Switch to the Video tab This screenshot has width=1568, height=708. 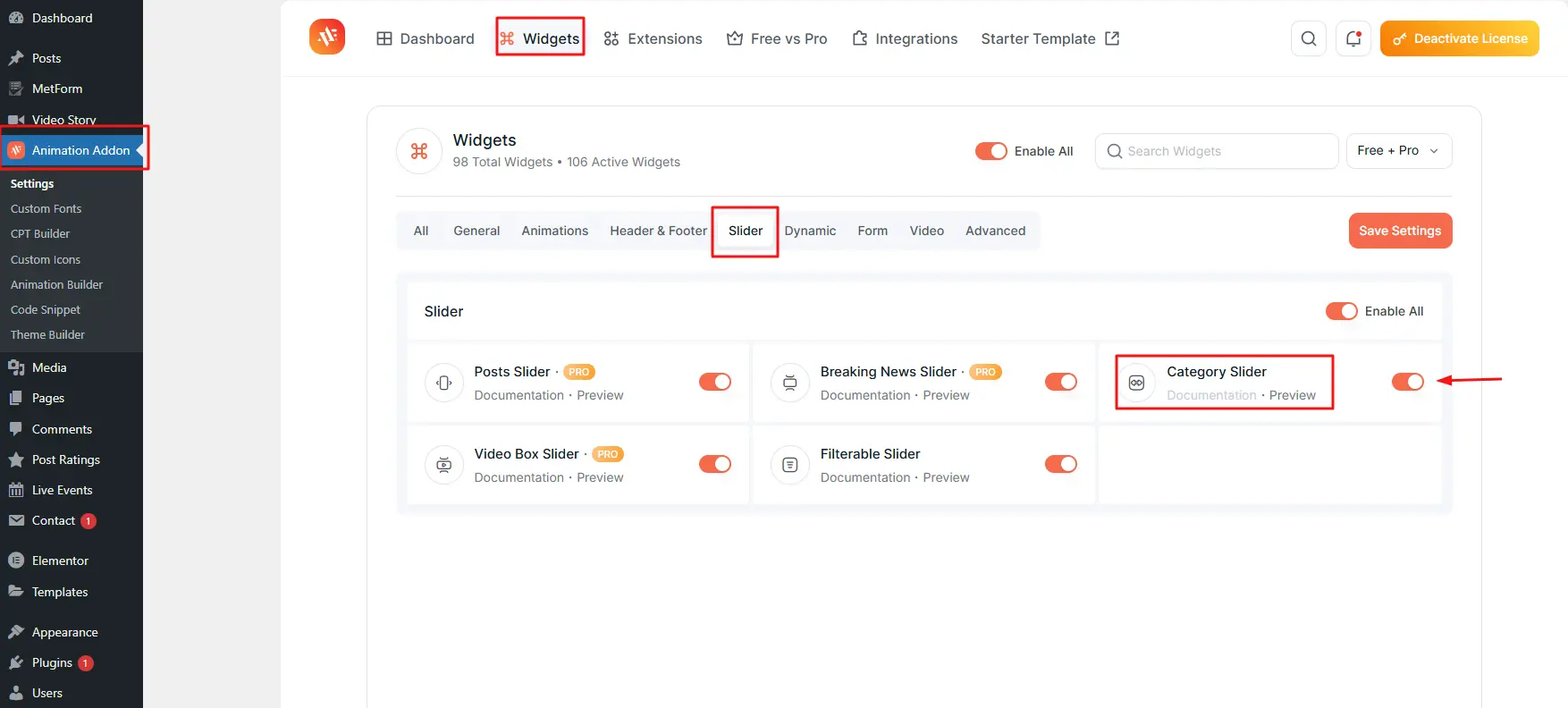927,231
